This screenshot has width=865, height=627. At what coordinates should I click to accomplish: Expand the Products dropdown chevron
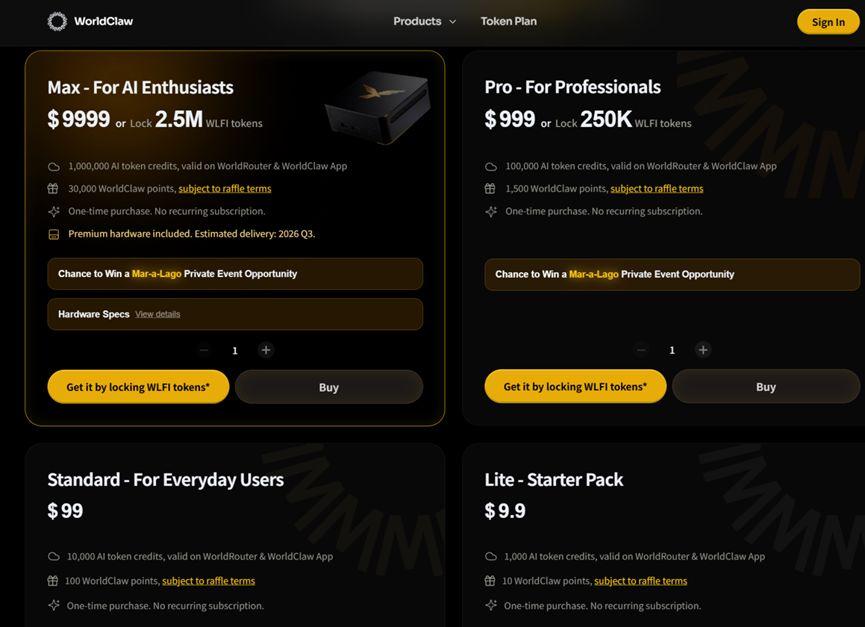453,22
